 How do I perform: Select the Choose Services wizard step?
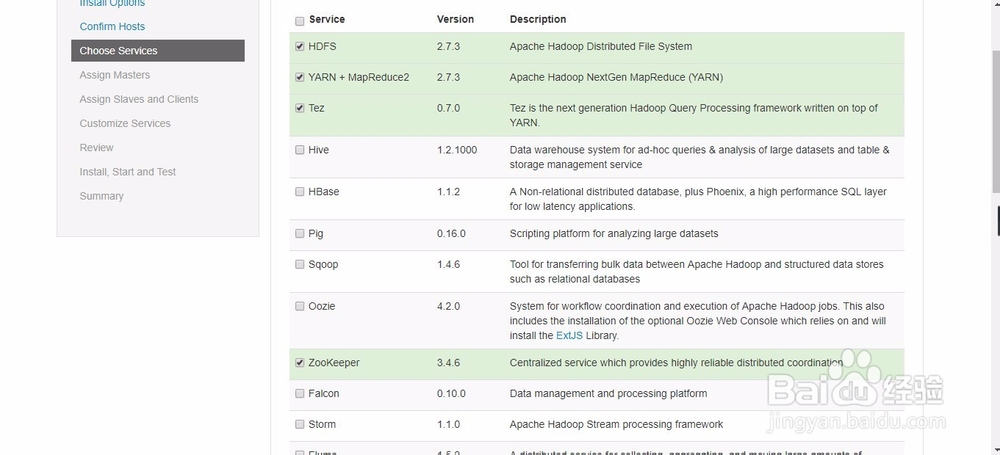[118, 51]
